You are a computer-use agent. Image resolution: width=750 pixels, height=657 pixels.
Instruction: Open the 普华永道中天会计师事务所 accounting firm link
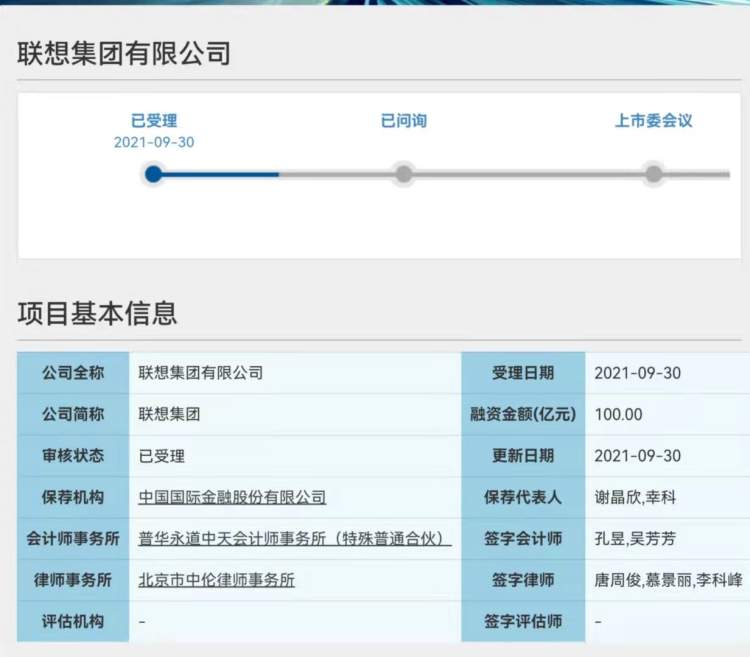(x=295, y=539)
